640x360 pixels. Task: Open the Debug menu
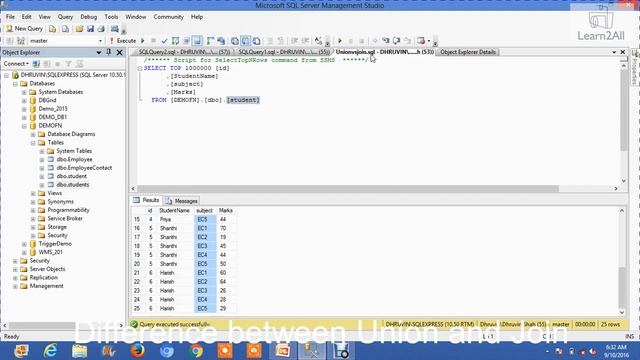(x=89, y=17)
